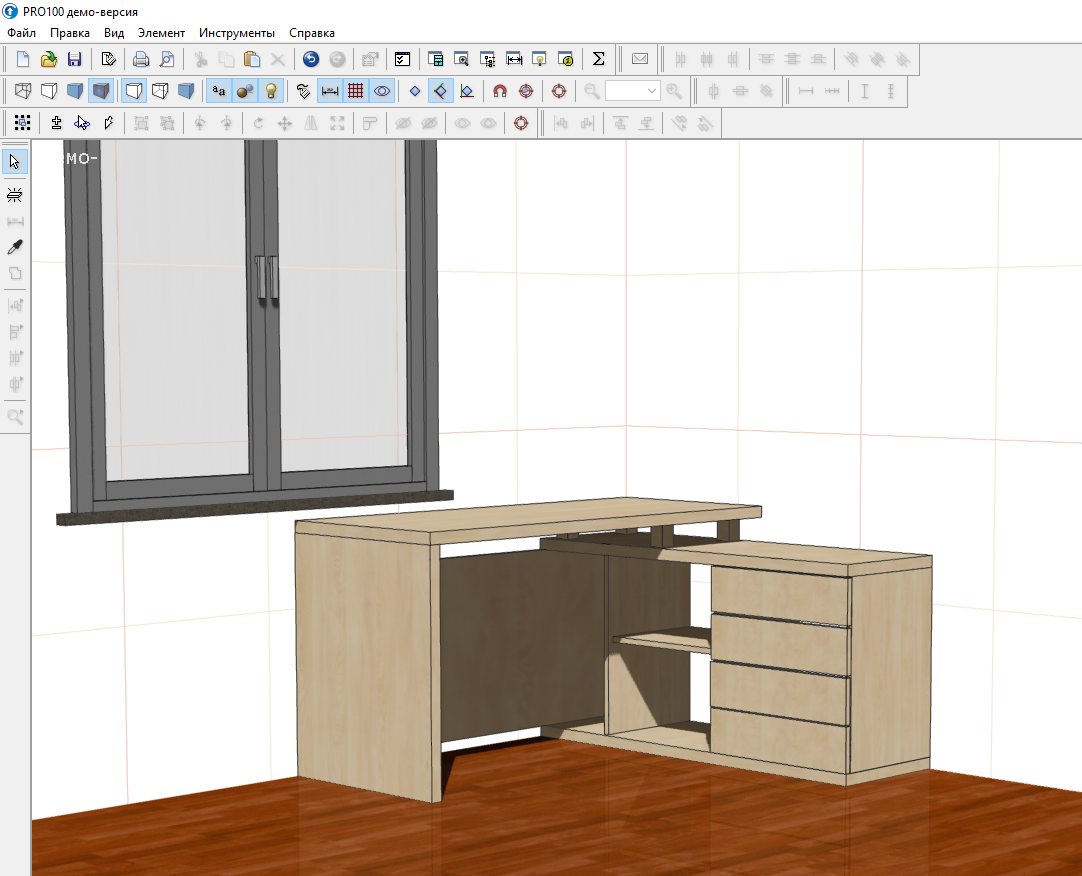This screenshot has width=1082, height=876.
Task: Open the dimensions window icon
Action: coord(514,59)
